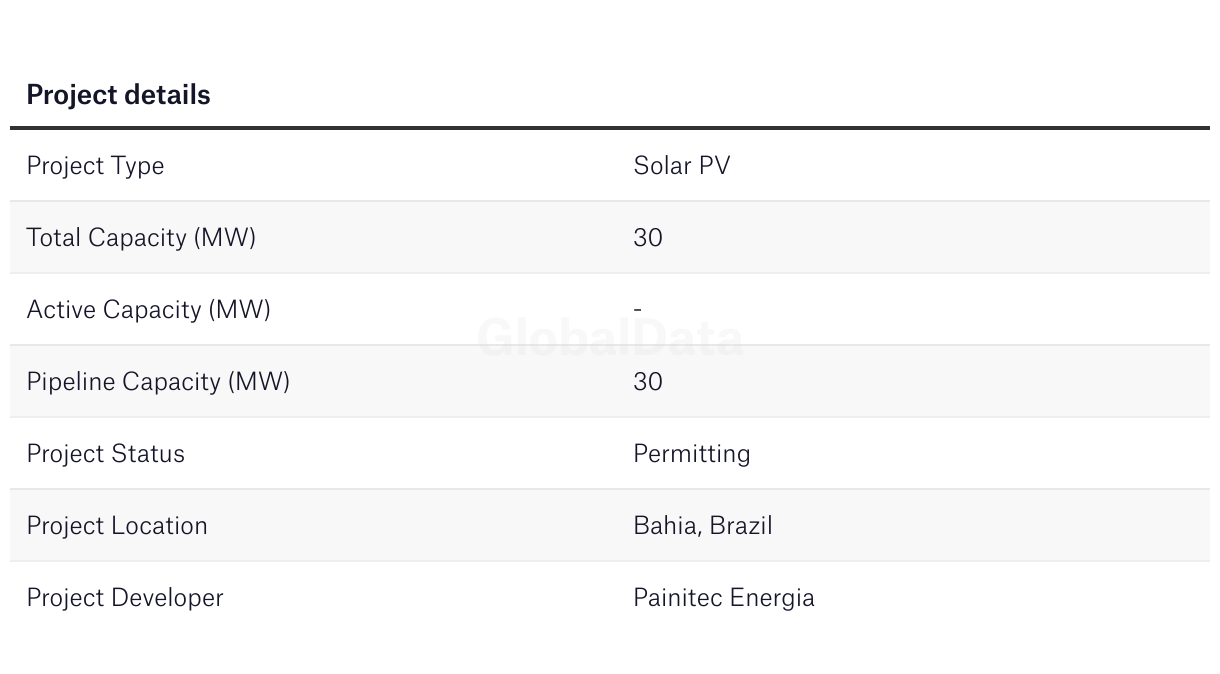Click the word "Solar" in Project Type value
This screenshot has height=674, width=1220.
click(660, 166)
